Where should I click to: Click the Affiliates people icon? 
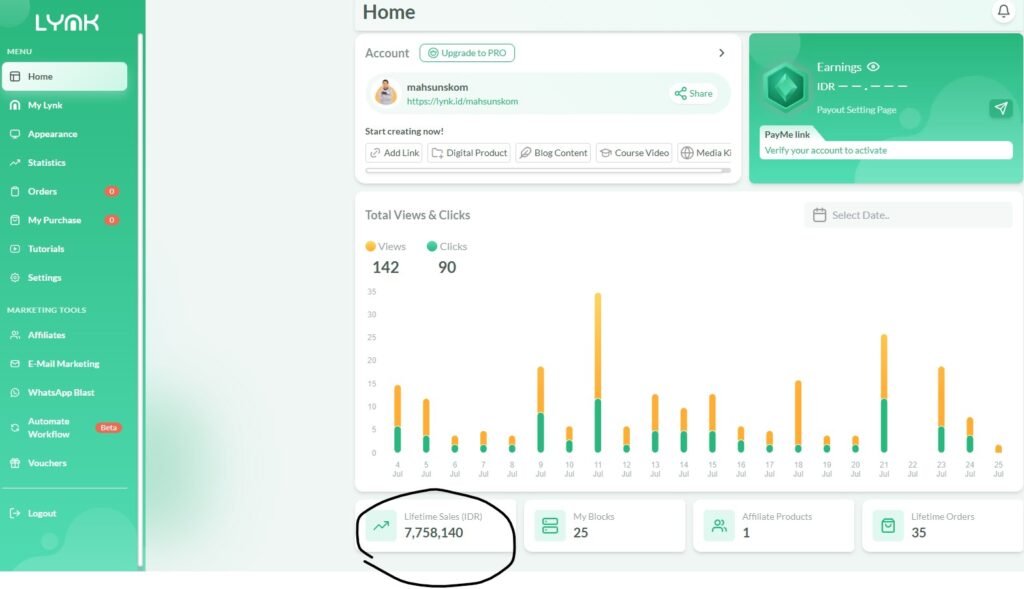(15, 335)
